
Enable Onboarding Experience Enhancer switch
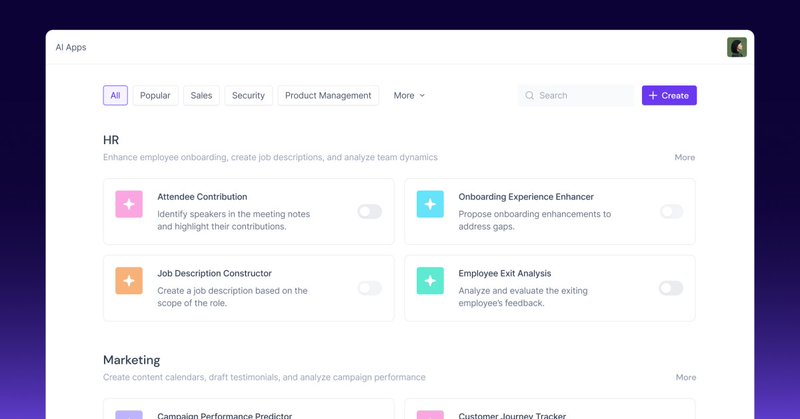671,211
